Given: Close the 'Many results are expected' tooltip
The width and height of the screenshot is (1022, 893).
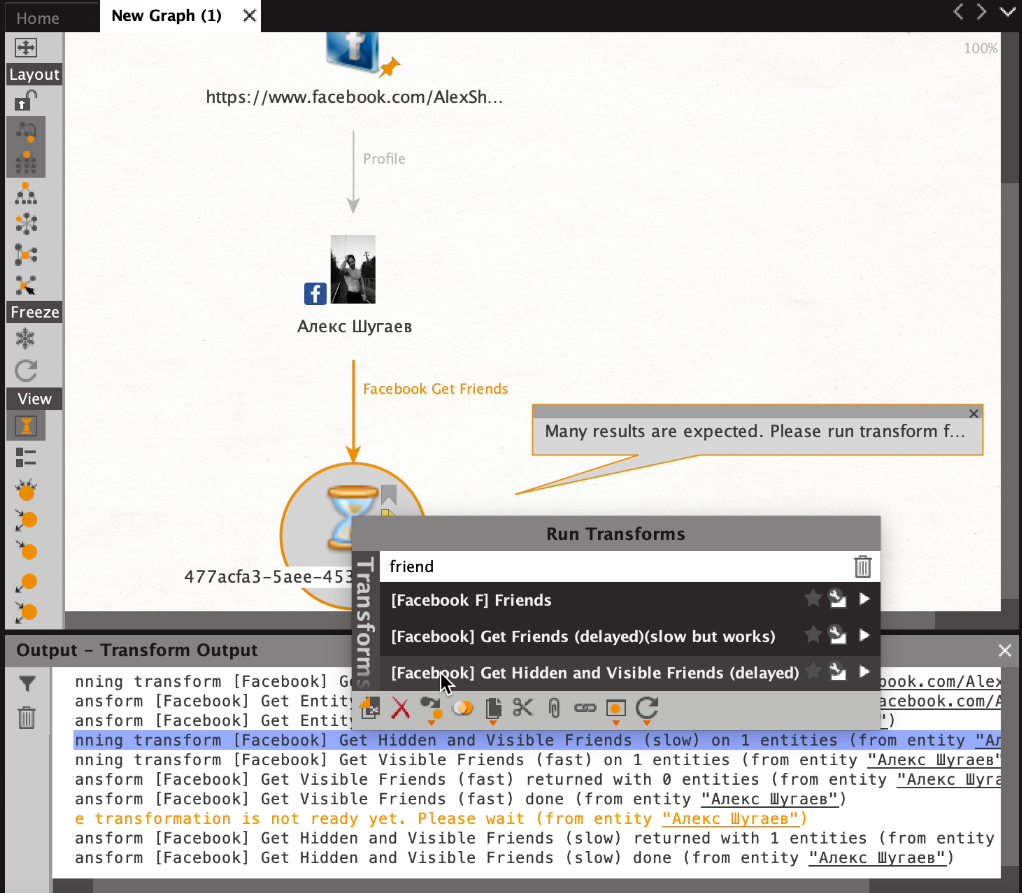Looking at the screenshot, I should pos(974,413).
